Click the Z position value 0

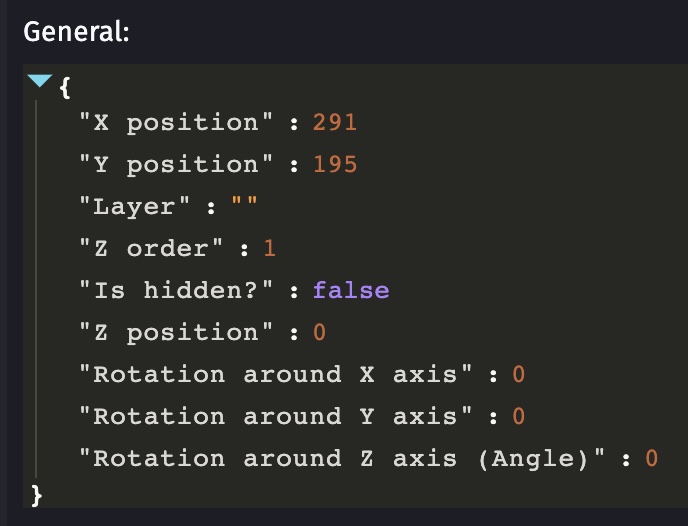(319, 332)
